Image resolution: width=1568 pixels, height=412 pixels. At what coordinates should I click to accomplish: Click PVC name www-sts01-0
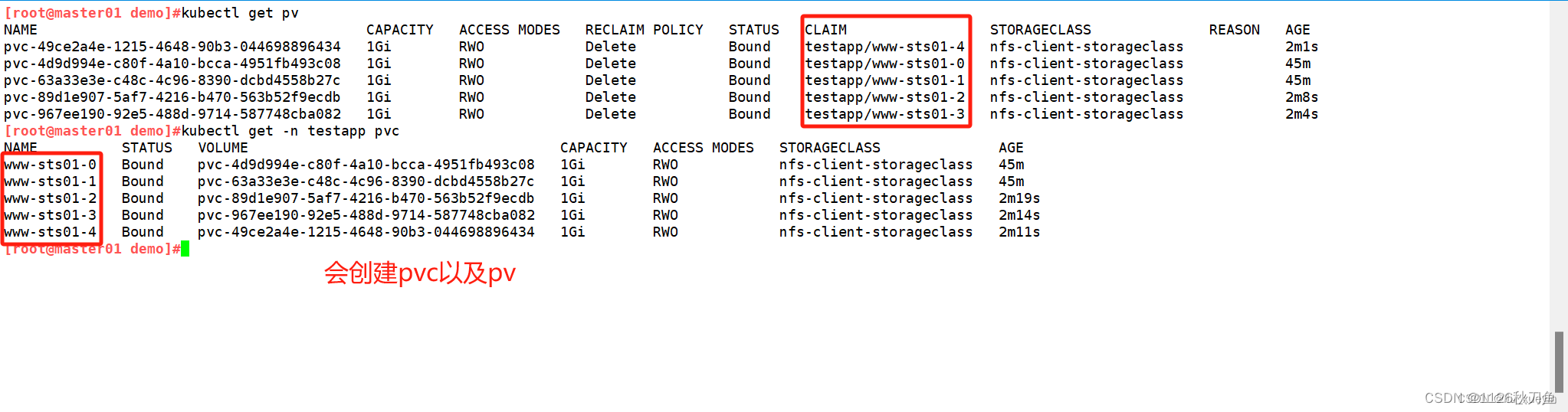pyautogui.click(x=51, y=165)
